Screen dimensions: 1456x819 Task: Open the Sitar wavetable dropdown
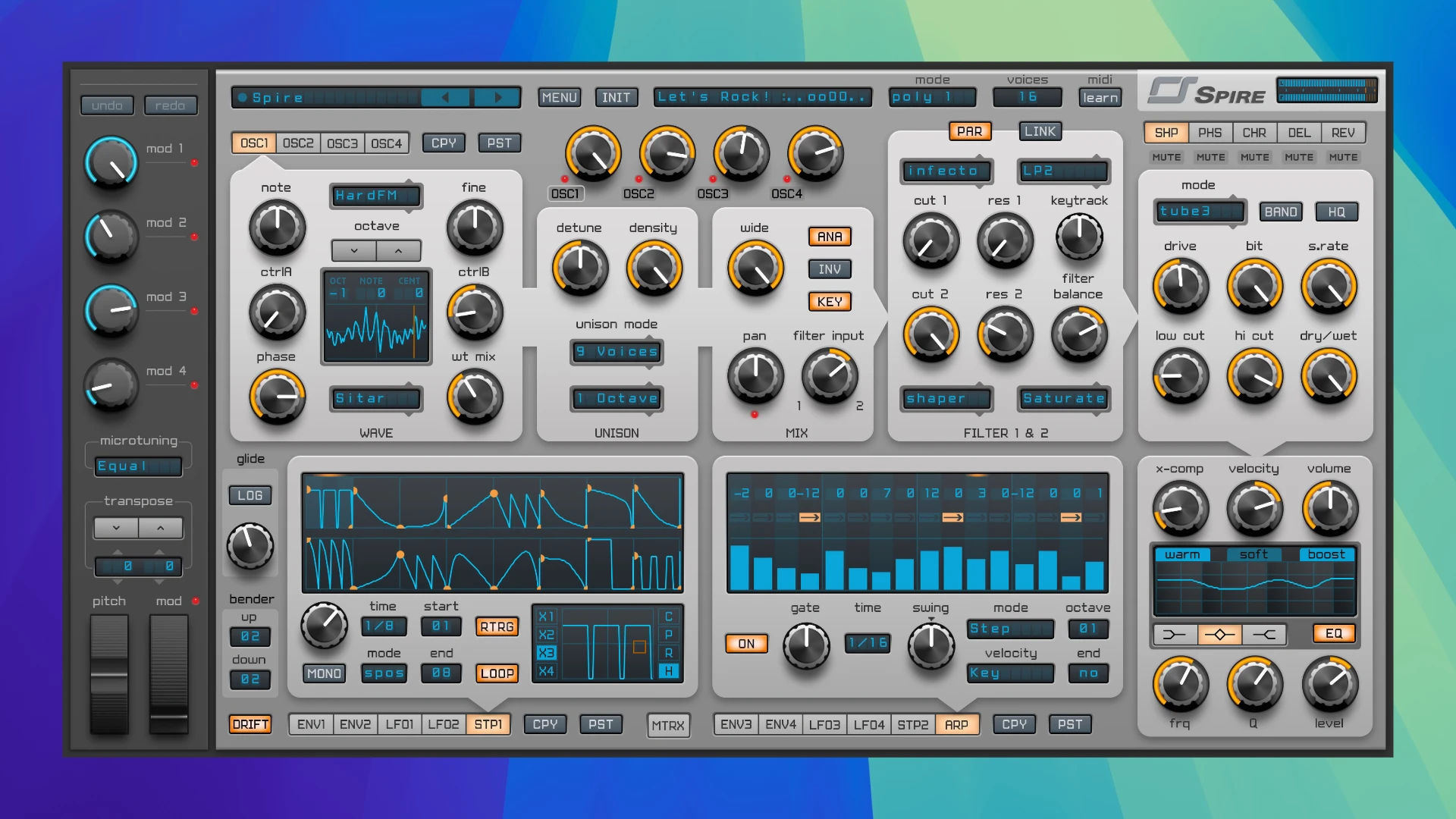click(x=375, y=398)
